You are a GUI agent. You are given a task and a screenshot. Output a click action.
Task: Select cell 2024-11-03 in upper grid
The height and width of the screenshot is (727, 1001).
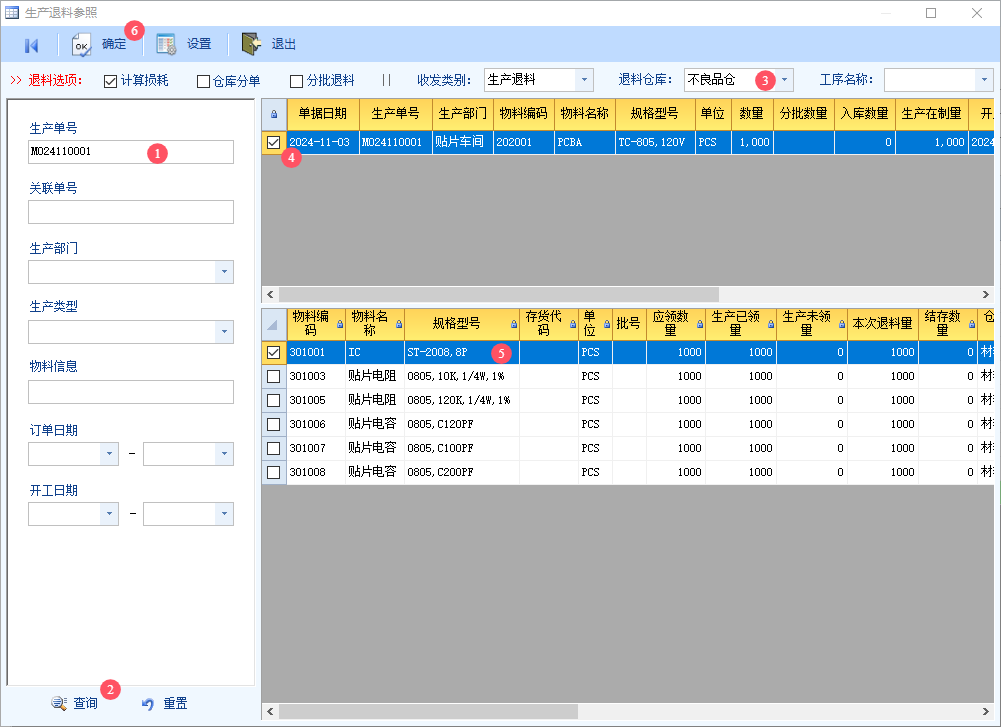pos(323,142)
